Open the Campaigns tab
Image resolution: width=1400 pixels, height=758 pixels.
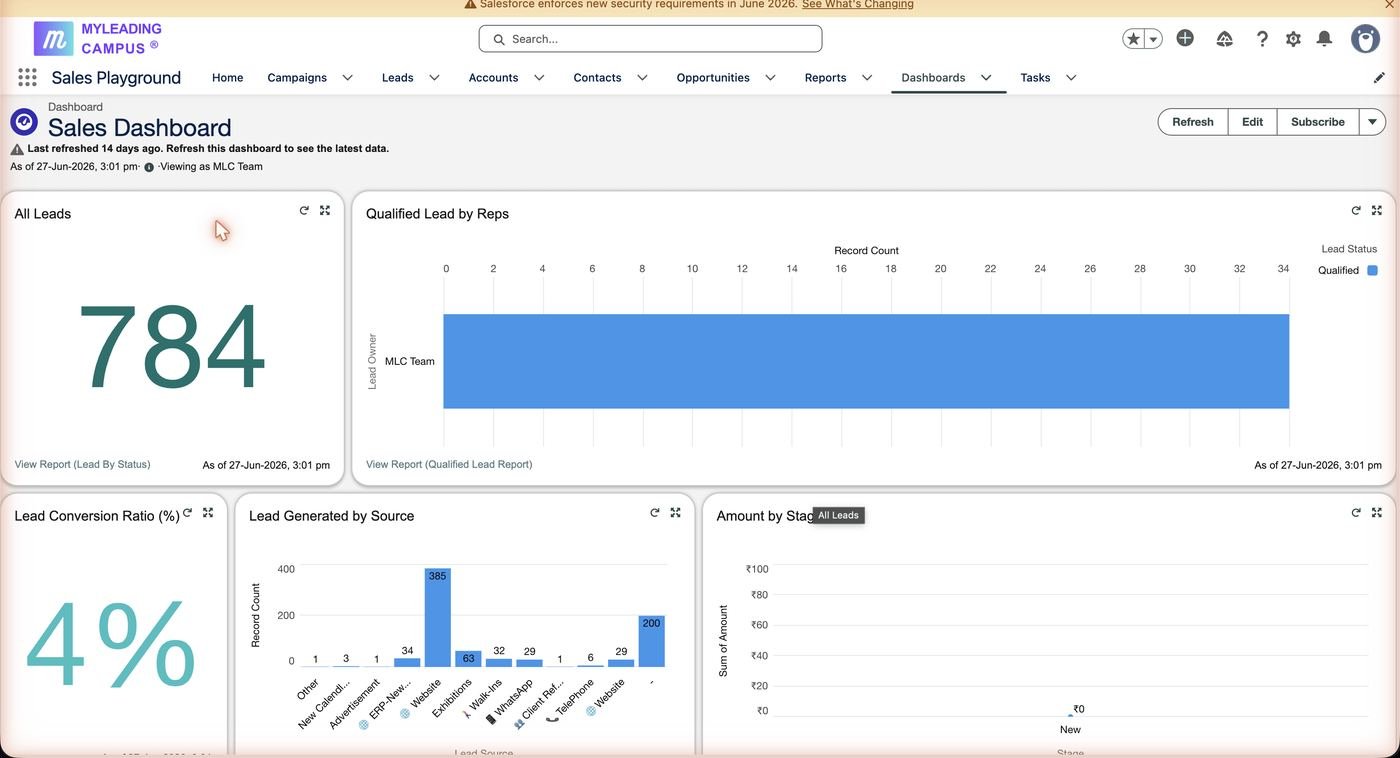pyautogui.click(x=297, y=77)
